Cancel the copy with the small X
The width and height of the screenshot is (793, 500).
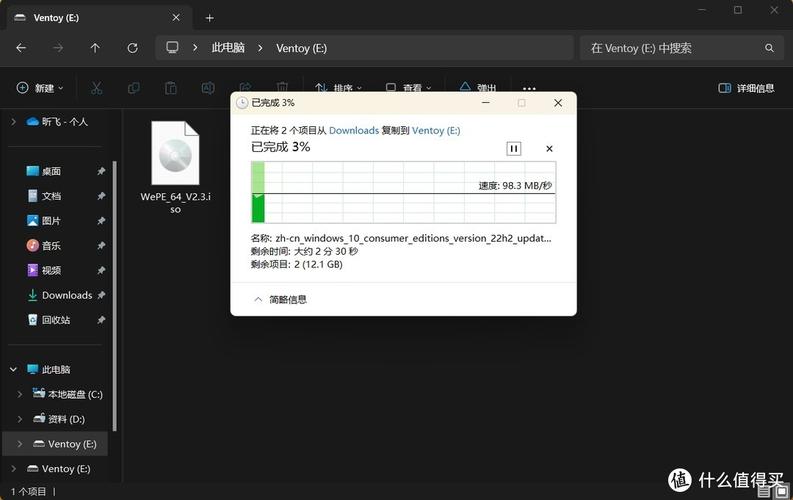549,149
